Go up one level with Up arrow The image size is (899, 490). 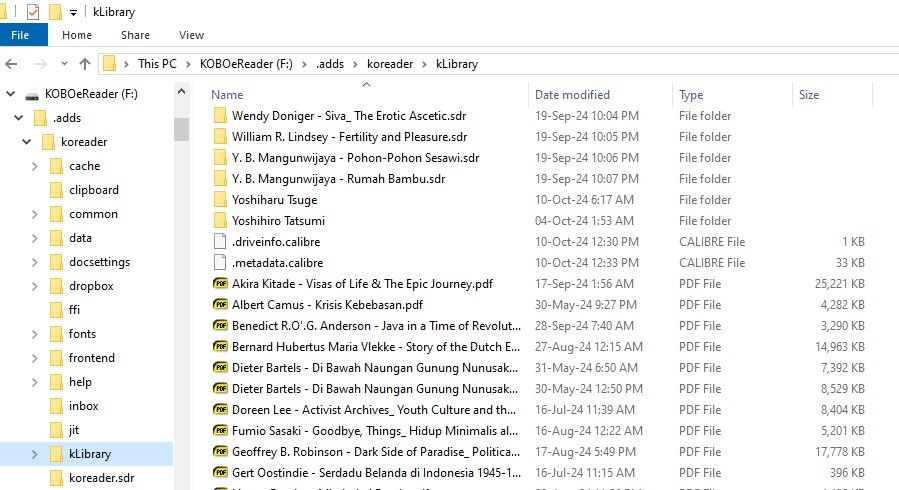85,64
